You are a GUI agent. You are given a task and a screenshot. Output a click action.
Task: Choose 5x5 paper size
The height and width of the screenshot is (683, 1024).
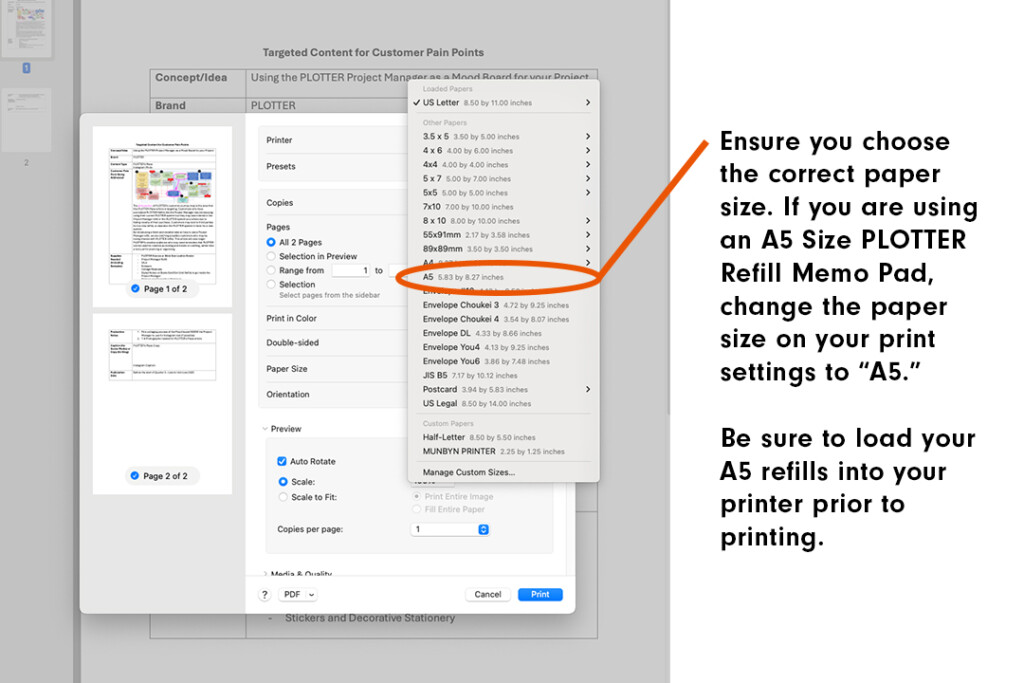point(503,193)
